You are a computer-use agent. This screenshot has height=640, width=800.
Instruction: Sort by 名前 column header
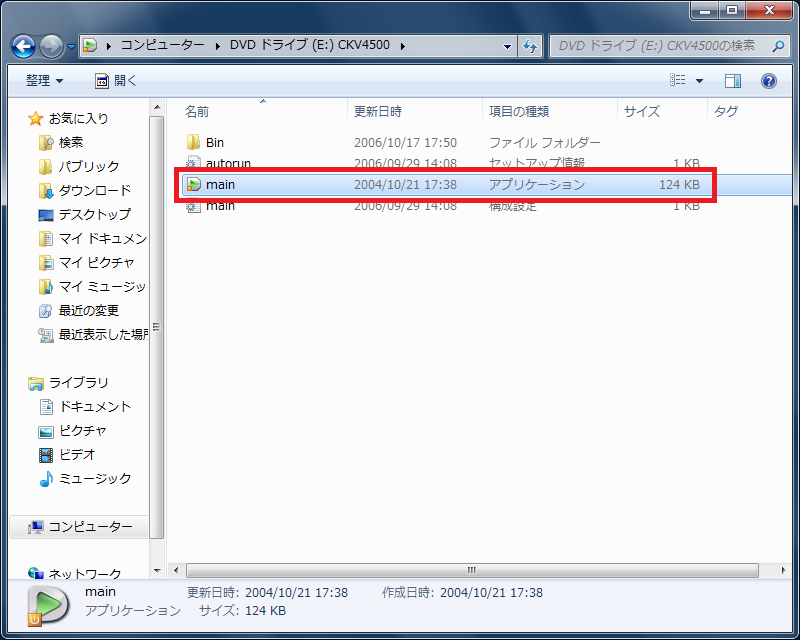tap(197, 111)
